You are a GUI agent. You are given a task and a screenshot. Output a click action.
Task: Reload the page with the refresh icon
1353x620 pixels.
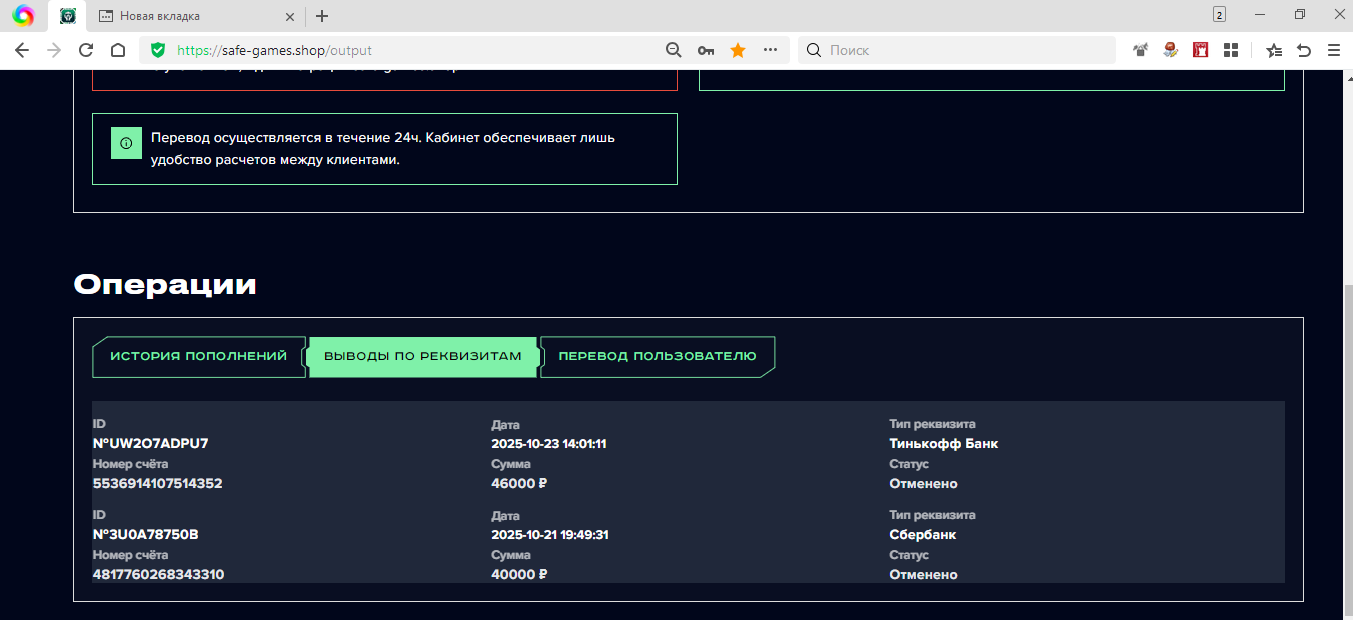pyautogui.click(x=86, y=50)
